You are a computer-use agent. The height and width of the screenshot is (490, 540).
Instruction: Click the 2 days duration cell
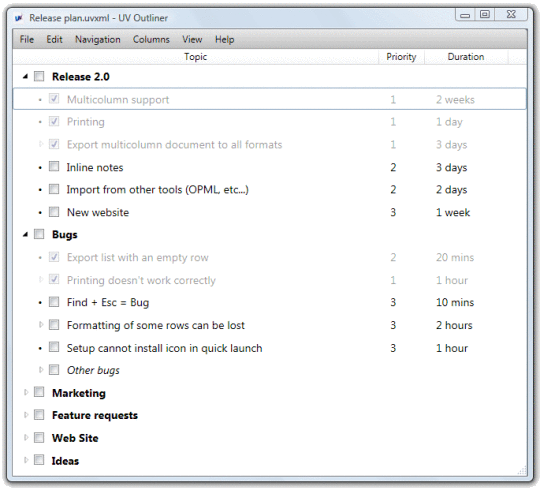pyautogui.click(x=451, y=190)
